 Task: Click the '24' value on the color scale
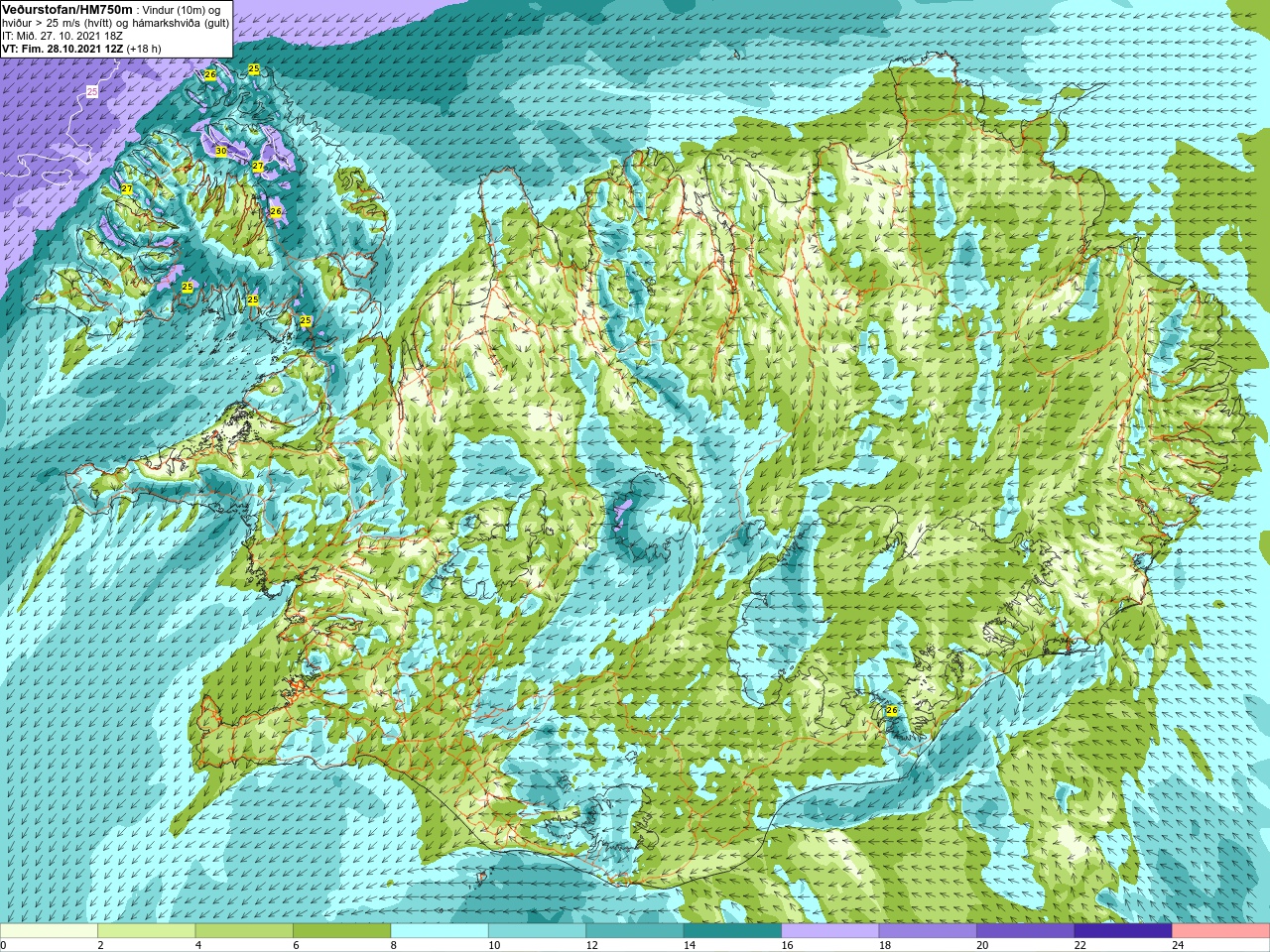[1179, 945]
